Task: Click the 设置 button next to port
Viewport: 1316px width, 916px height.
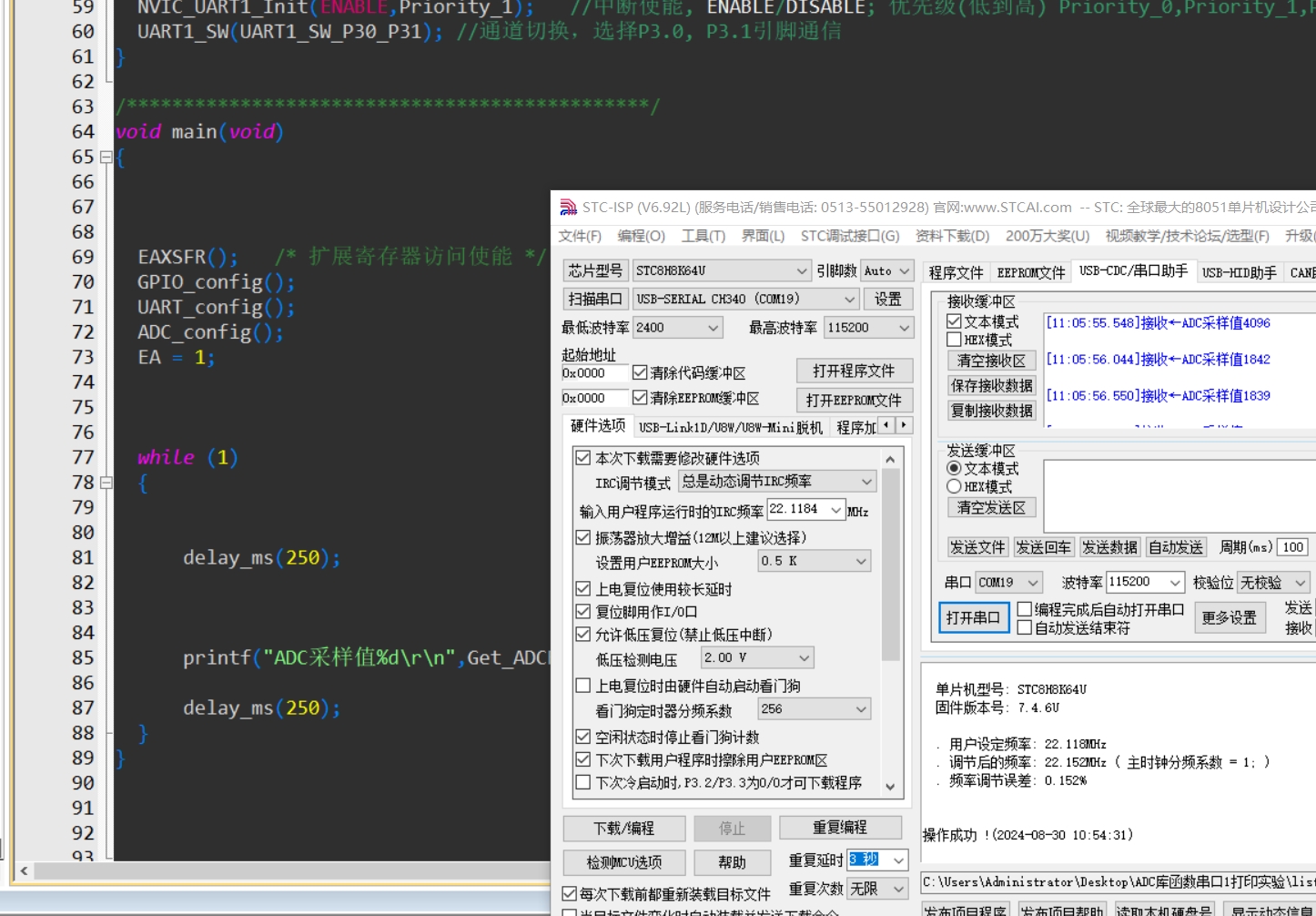Action: click(888, 299)
